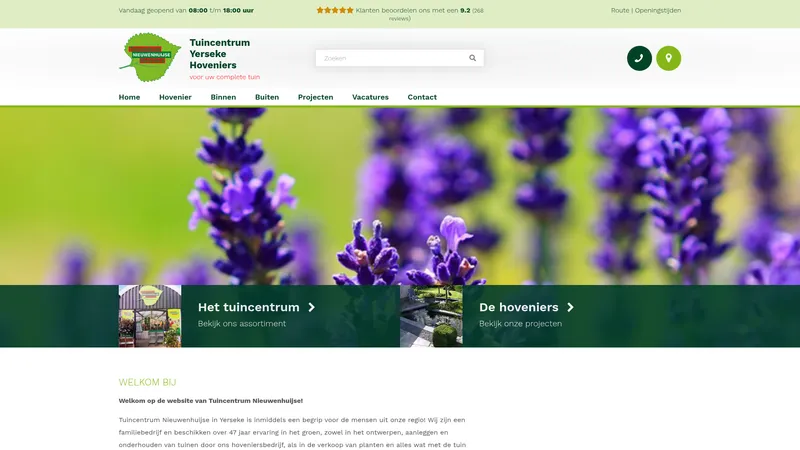The height and width of the screenshot is (450, 800).
Task: Click the Tuincentrum Yerseke Hoveniers title
Action: (x=220, y=54)
